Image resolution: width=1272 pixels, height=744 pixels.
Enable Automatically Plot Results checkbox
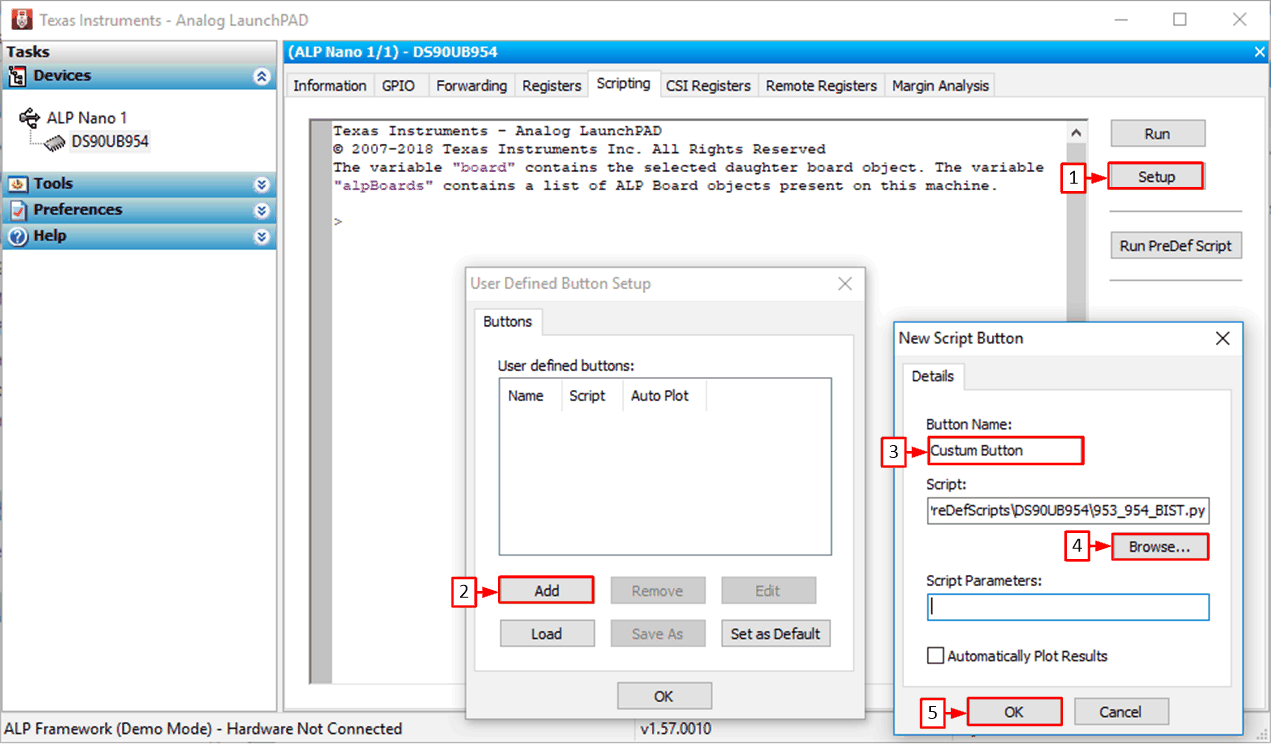pyautogui.click(x=935, y=656)
